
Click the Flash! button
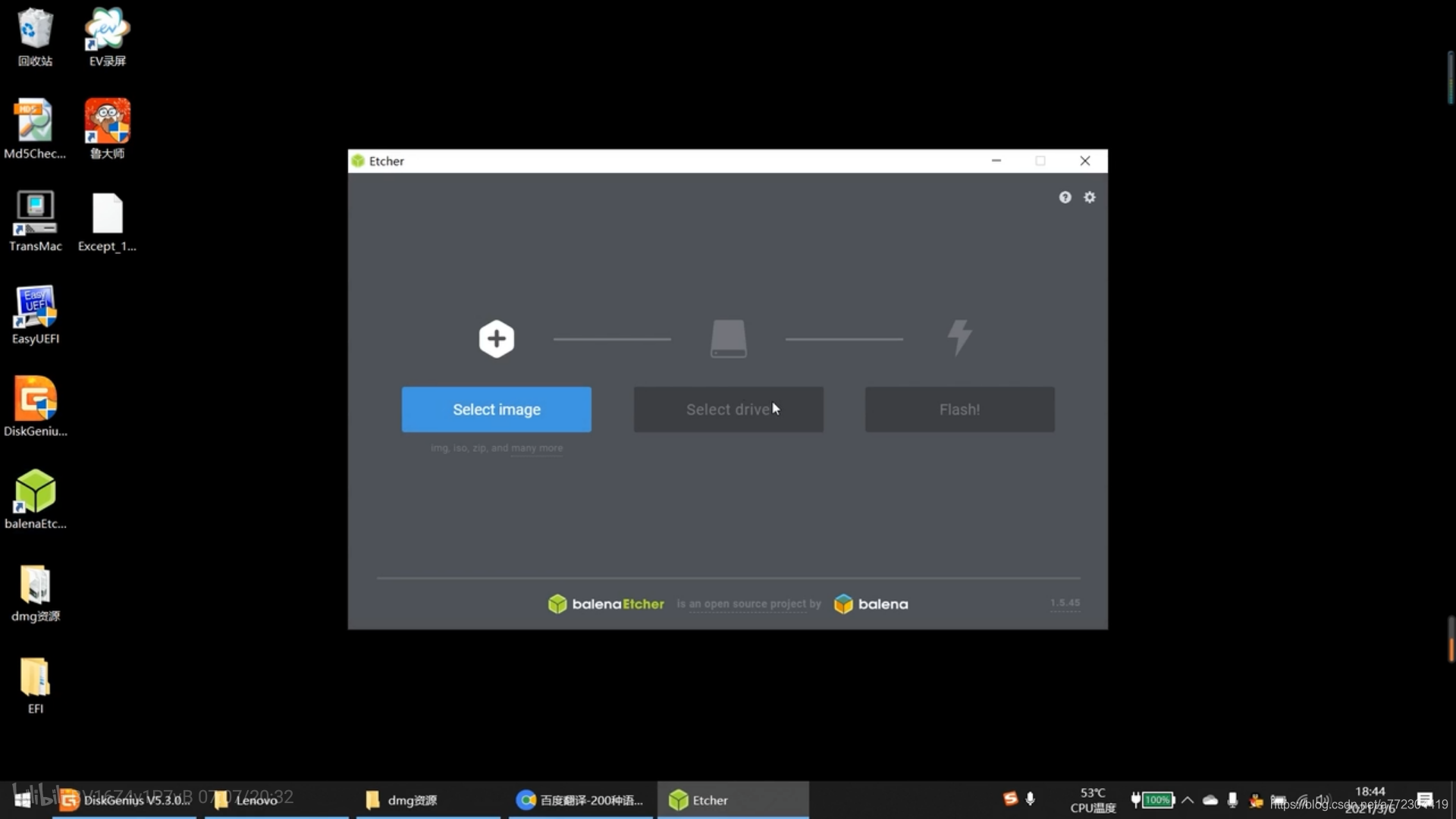pos(959,409)
